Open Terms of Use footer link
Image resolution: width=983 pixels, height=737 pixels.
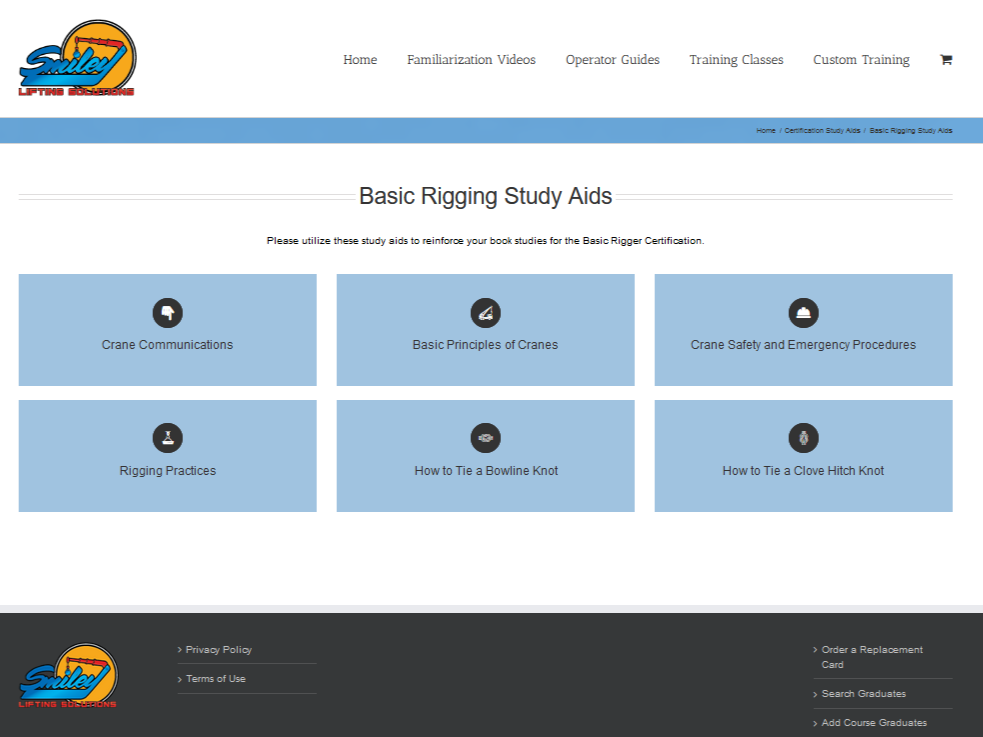click(x=215, y=679)
